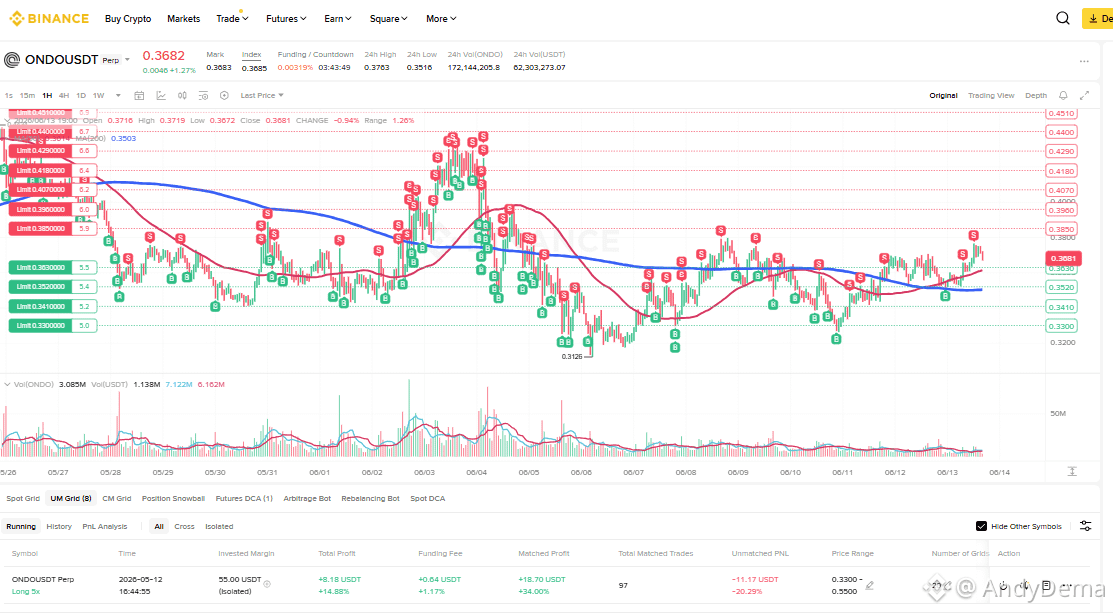Image resolution: width=1113 pixels, height=613 pixels.
Task: Filter grids by All margin modes
Action: (159, 526)
